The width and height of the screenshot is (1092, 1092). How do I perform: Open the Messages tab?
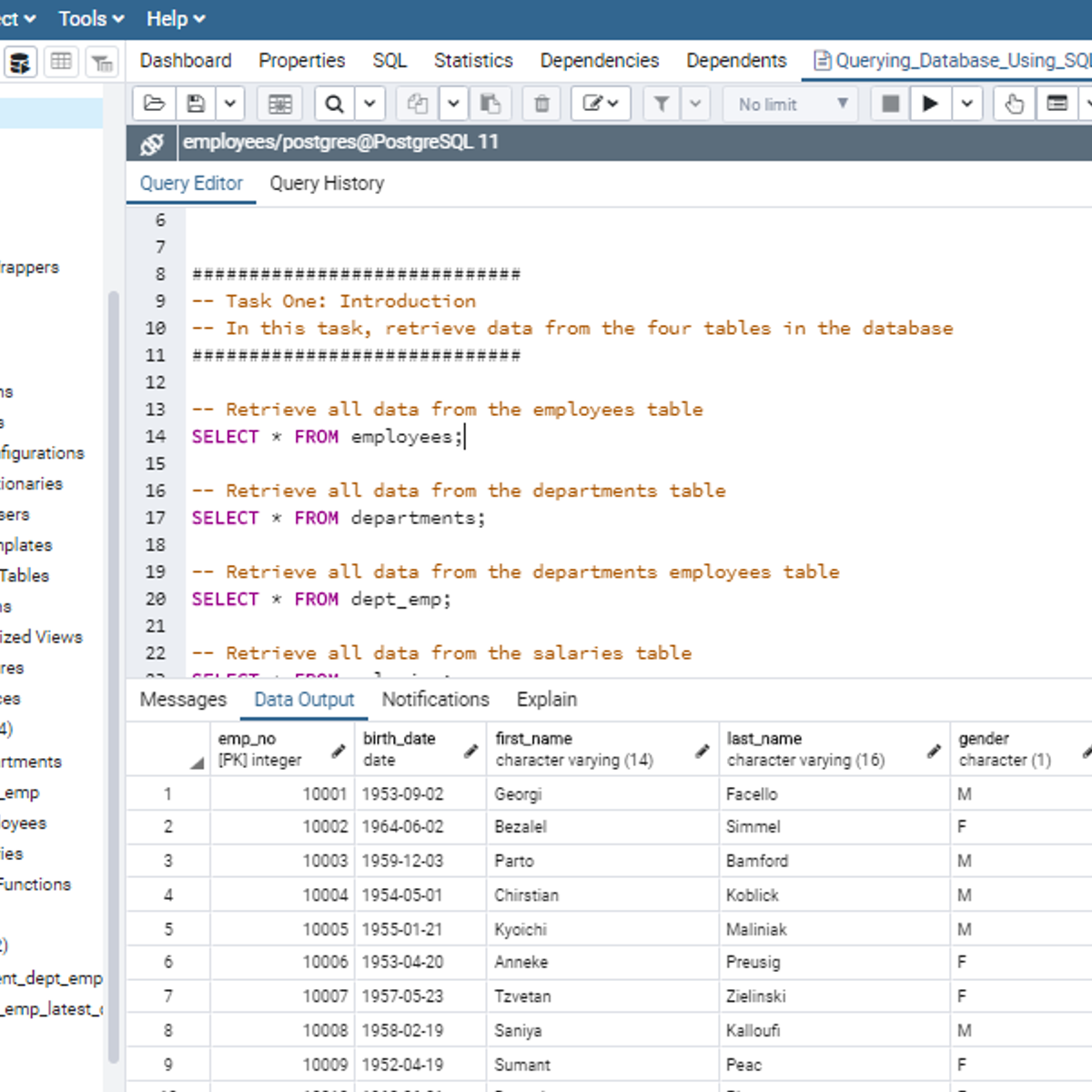coord(183,700)
